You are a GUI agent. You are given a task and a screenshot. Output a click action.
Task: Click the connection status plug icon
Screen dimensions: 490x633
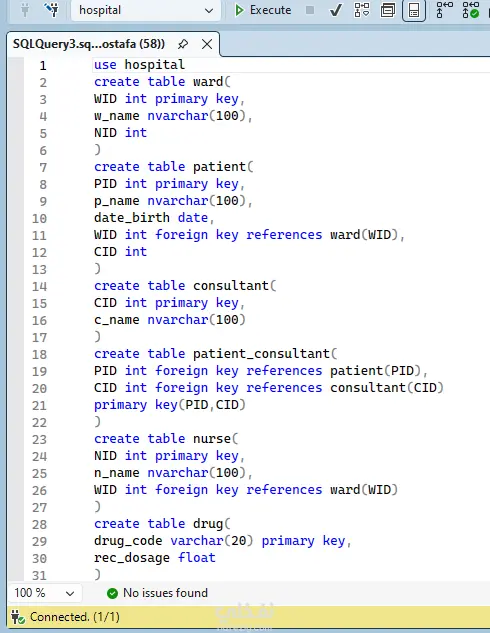17,617
